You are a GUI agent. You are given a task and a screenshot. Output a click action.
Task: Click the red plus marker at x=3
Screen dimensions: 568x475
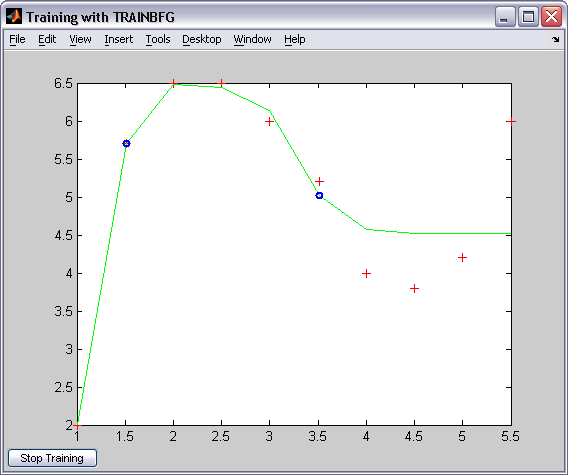point(269,121)
